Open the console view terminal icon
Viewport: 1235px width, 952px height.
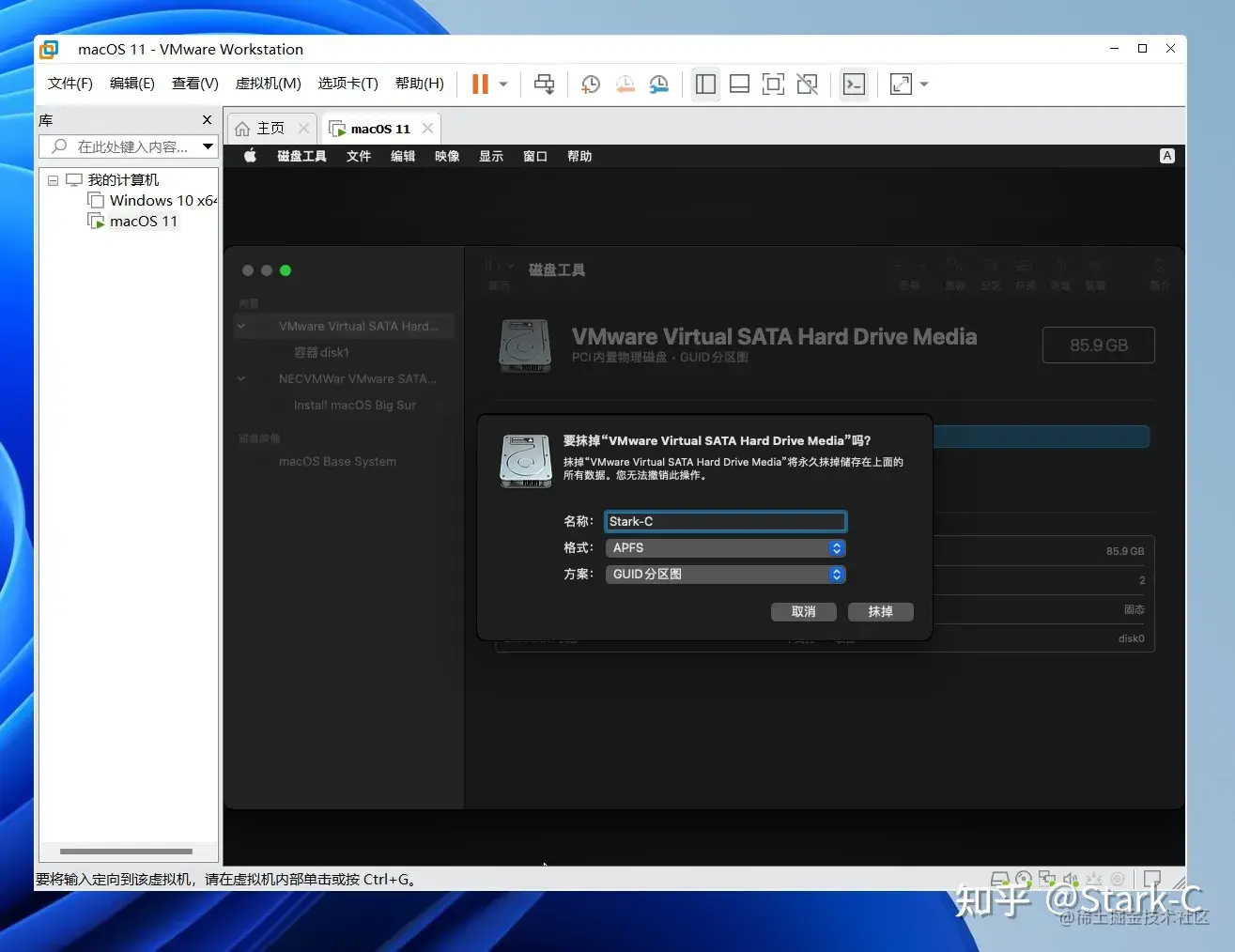(854, 84)
